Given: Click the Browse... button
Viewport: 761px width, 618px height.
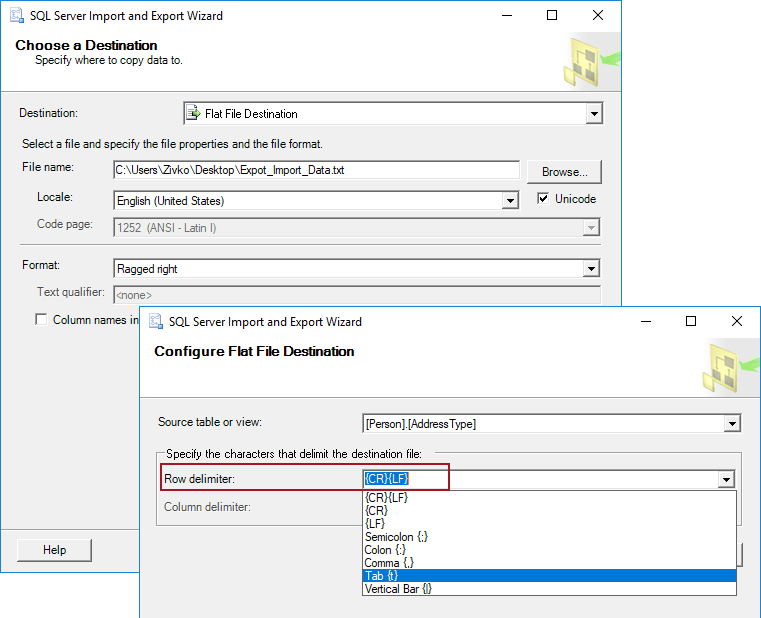Looking at the screenshot, I should click(x=564, y=172).
